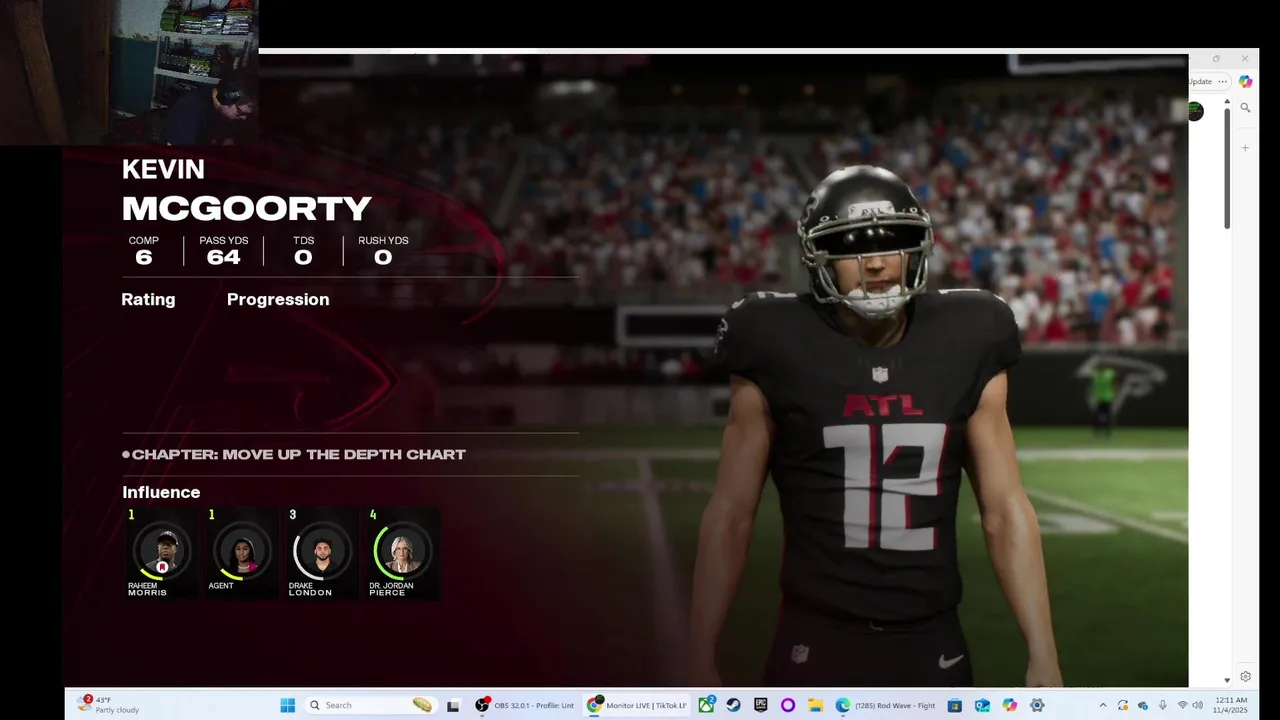Click the TDS stat value
This screenshot has width=1280, height=720.
[x=303, y=257]
